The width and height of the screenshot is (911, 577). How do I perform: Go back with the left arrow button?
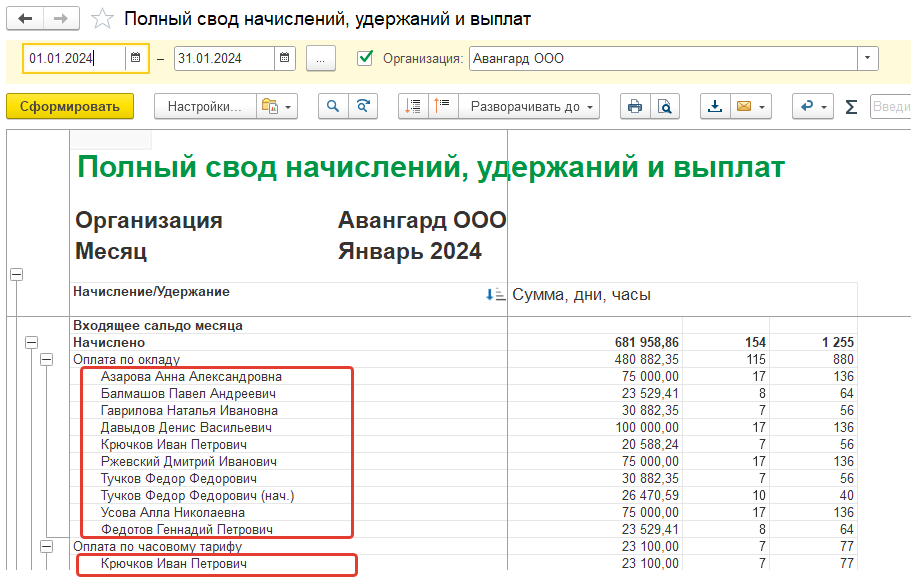pyautogui.click(x=25, y=19)
